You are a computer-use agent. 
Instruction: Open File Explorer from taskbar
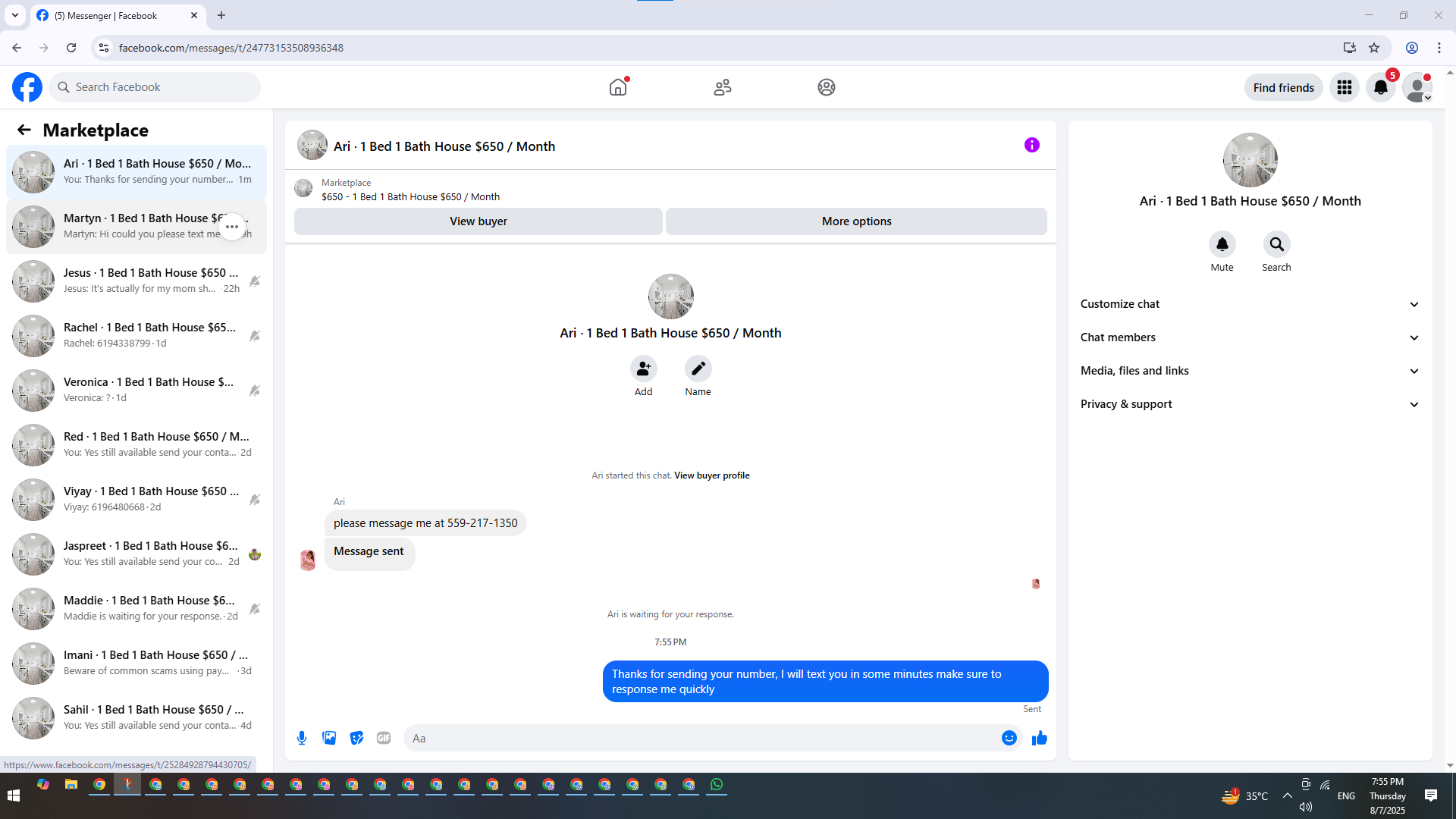(x=71, y=785)
